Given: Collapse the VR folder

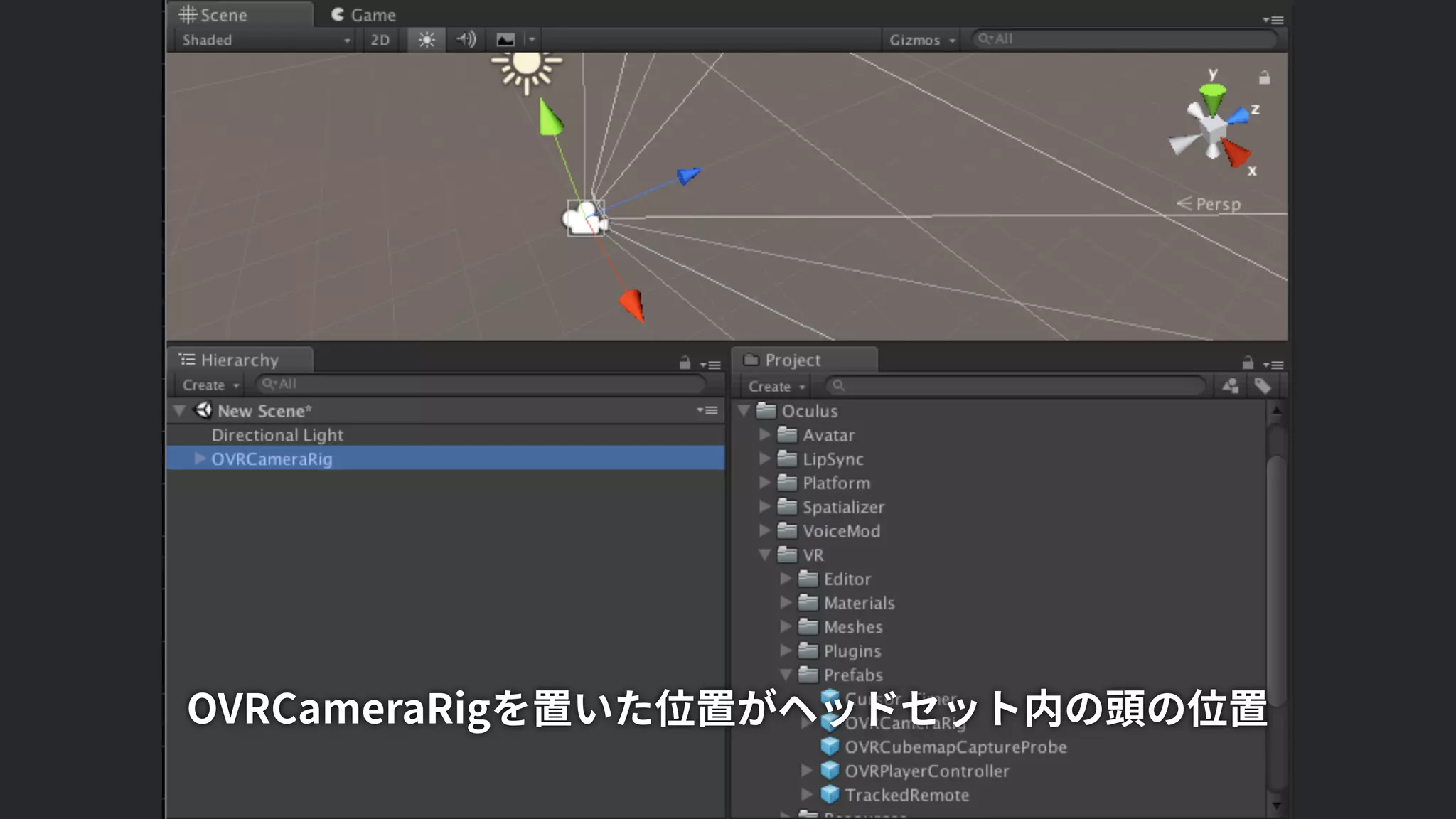Looking at the screenshot, I should (765, 555).
